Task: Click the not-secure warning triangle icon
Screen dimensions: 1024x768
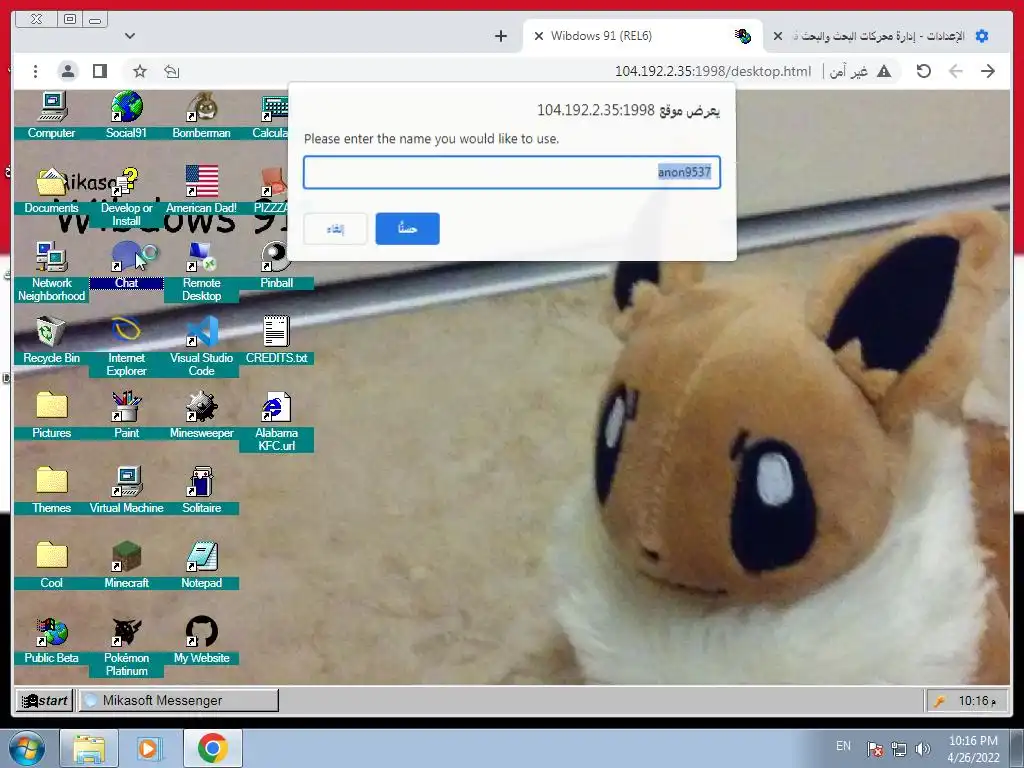Action: pos(884,71)
